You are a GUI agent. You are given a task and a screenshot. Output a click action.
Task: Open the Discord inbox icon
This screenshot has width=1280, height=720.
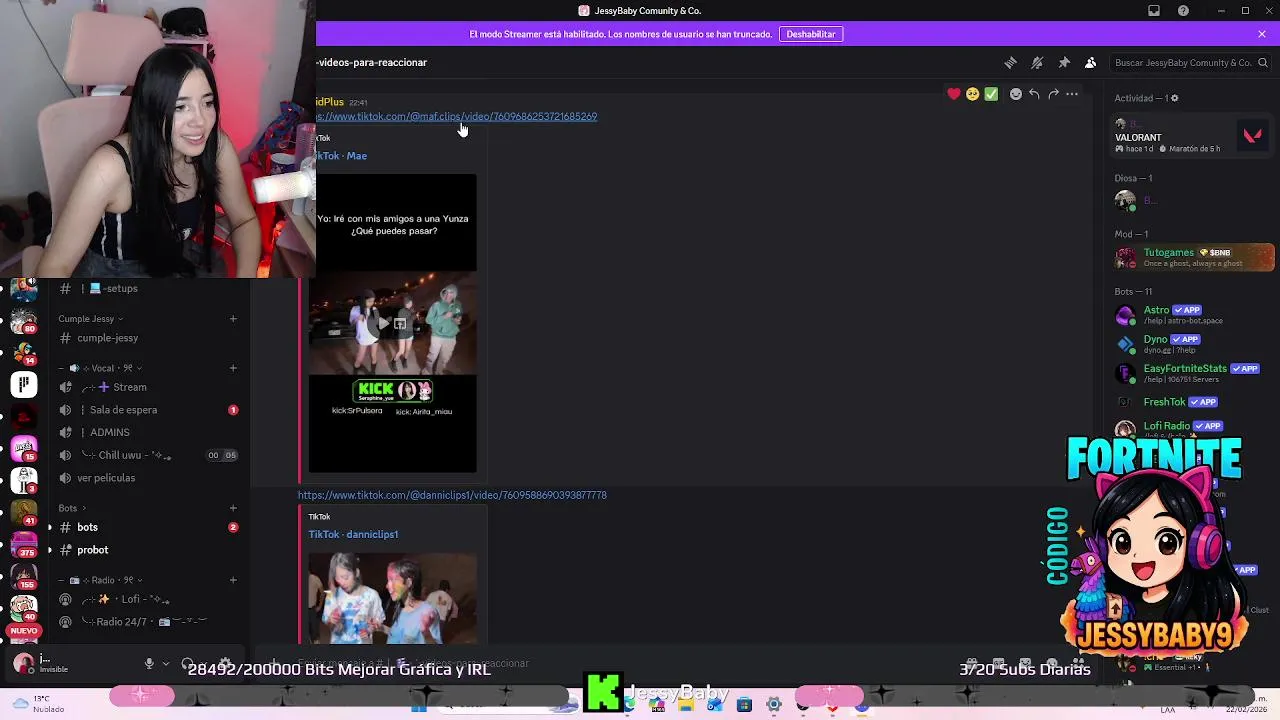(1154, 11)
